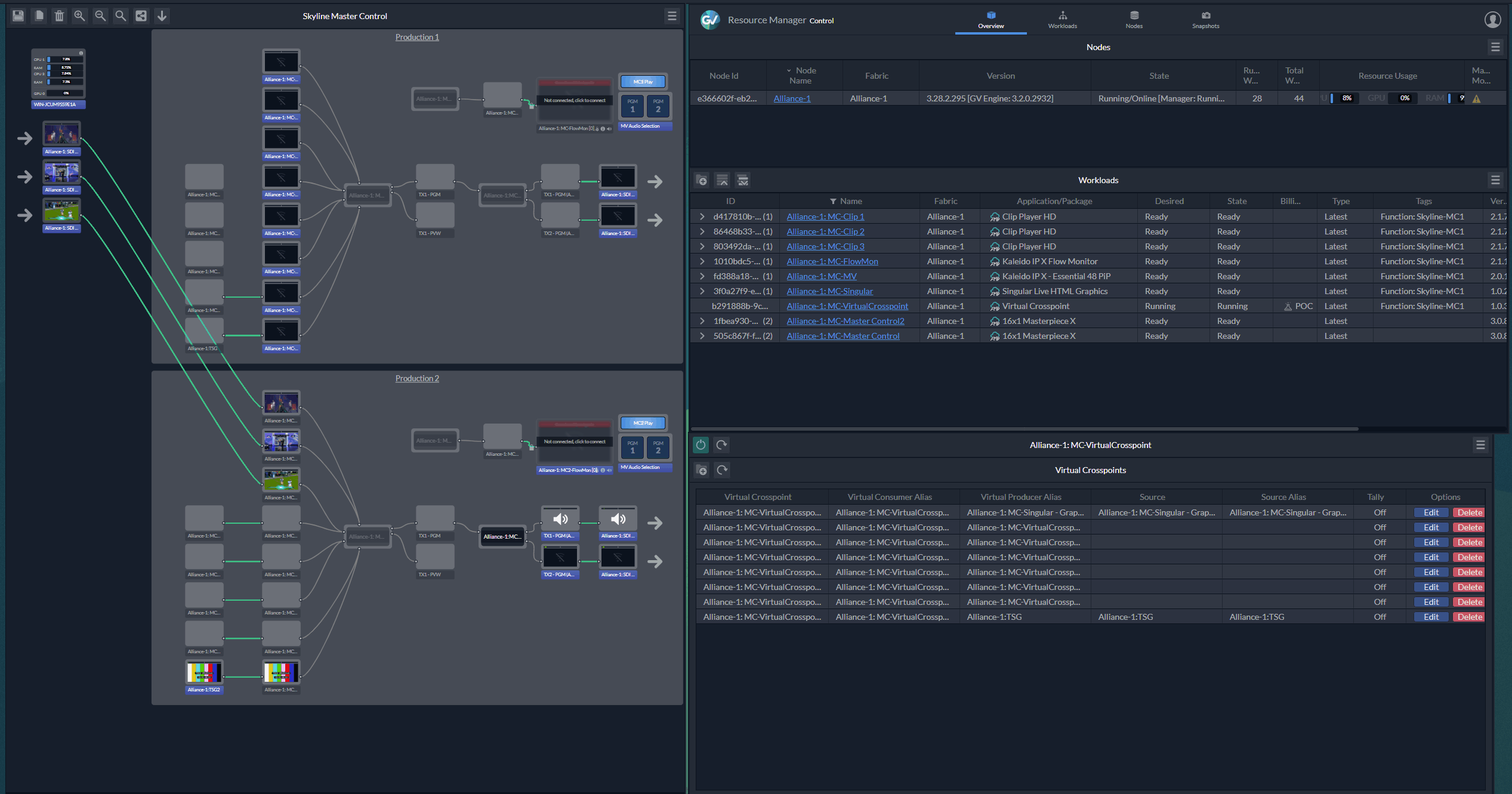Image resolution: width=1512 pixels, height=794 pixels.
Task: Open Alliance-1: MC-FlowMon workload link
Action: pyautogui.click(x=832, y=261)
